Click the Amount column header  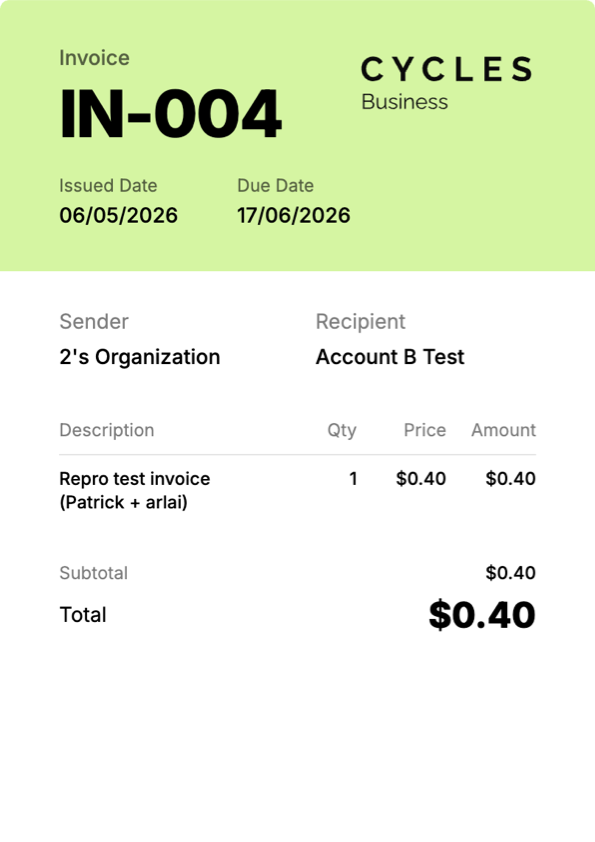tap(504, 430)
